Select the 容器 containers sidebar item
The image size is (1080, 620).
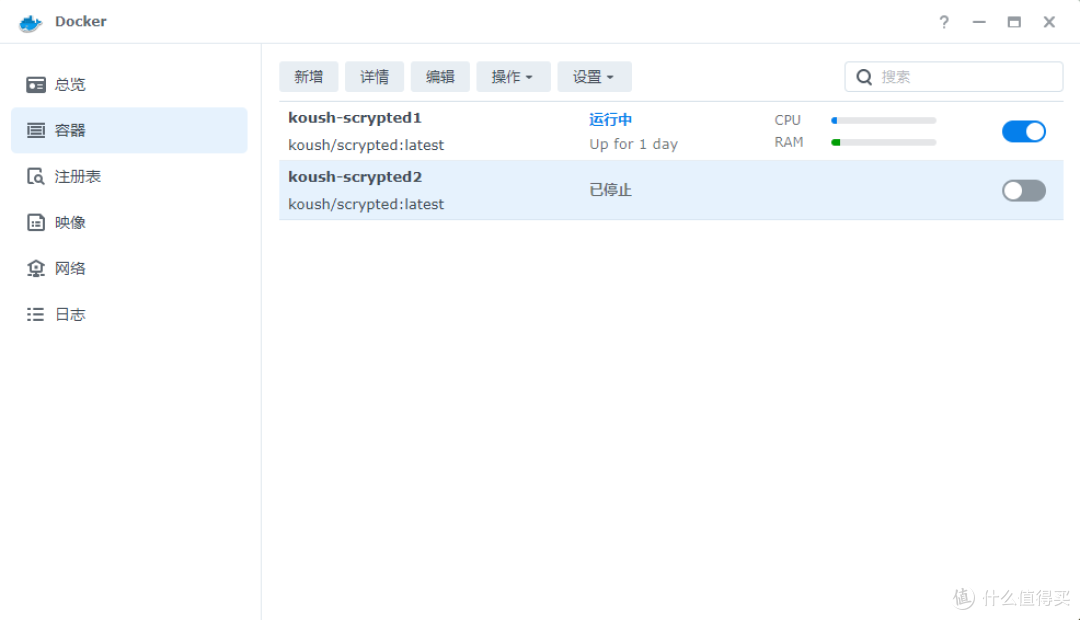(70, 130)
